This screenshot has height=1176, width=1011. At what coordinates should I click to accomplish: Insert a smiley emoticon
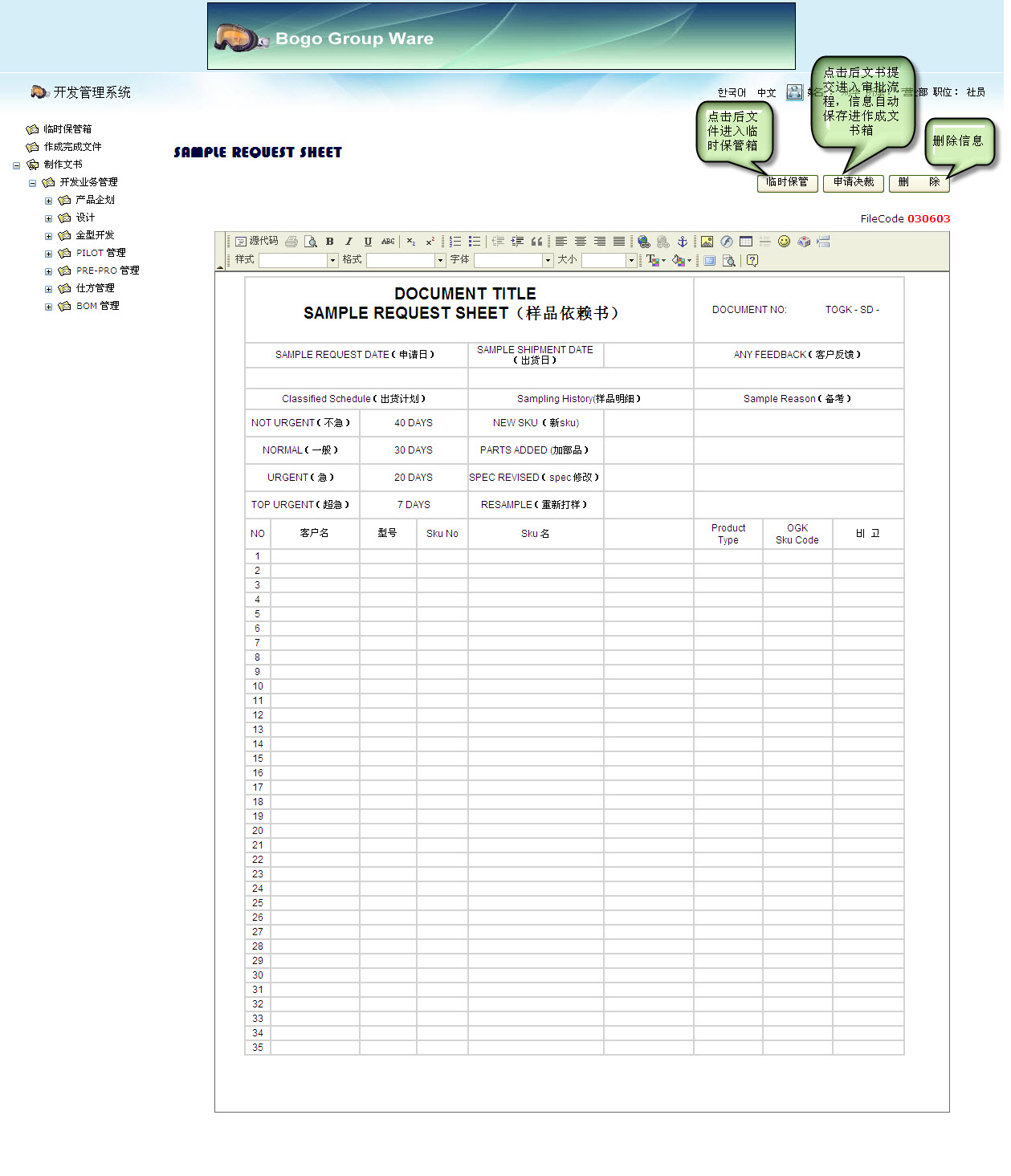(785, 242)
